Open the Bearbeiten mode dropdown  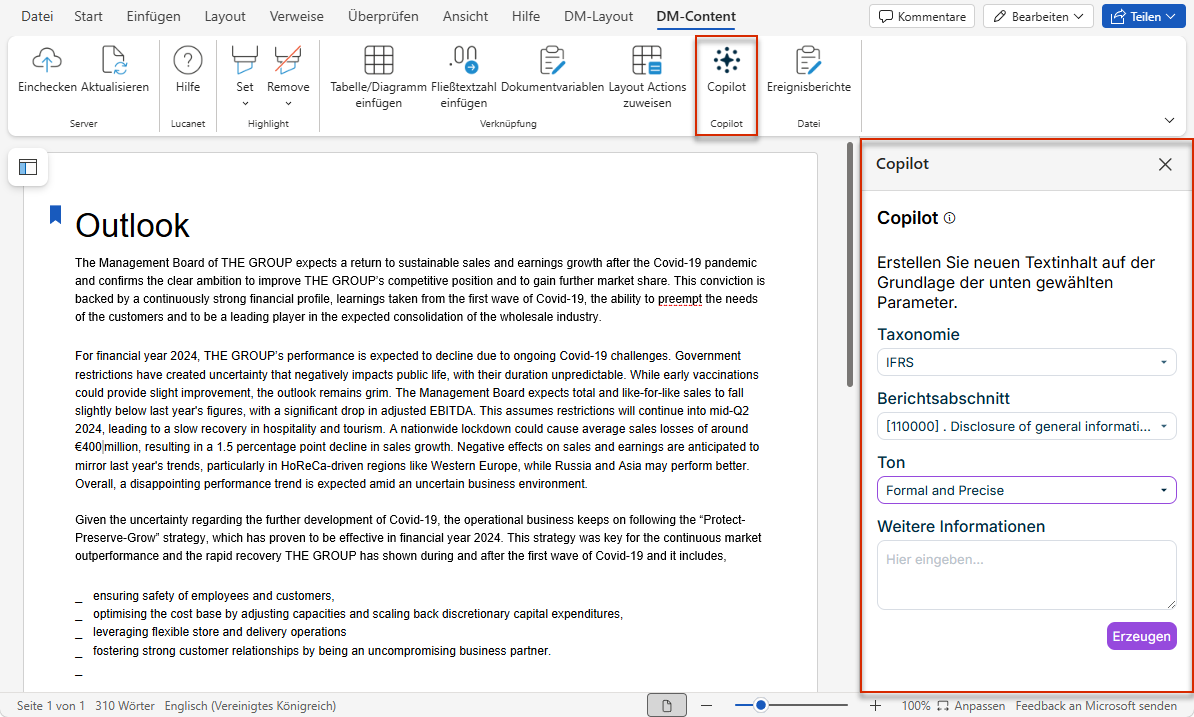(1038, 16)
